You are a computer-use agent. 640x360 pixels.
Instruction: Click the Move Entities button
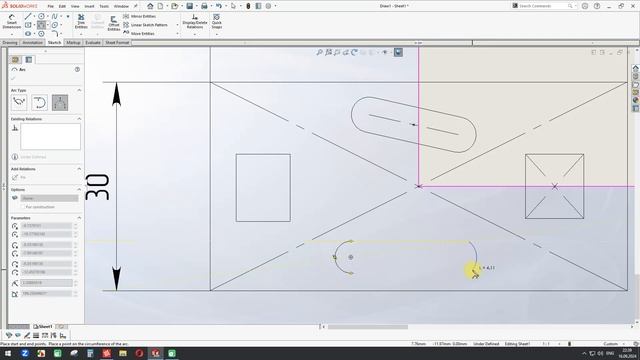(139, 33)
